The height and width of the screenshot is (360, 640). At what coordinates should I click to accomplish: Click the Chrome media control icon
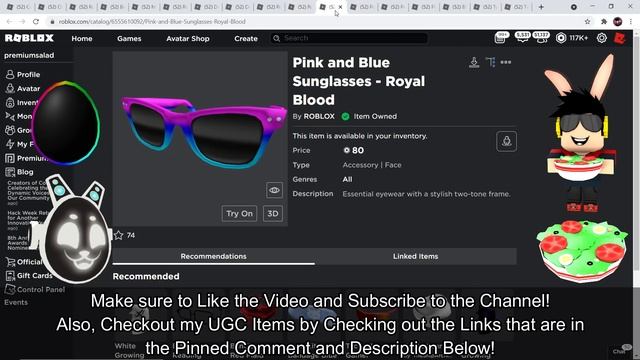tap(573, 7)
